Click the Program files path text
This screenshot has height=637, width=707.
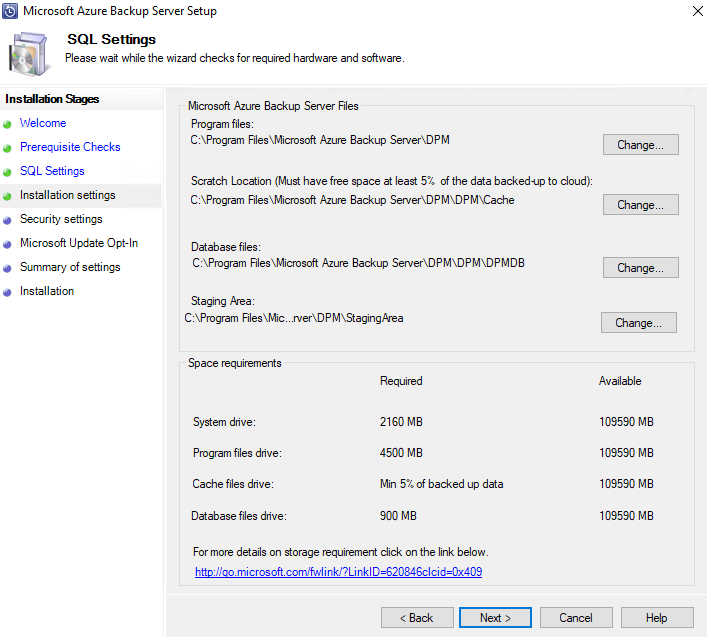[320, 140]
